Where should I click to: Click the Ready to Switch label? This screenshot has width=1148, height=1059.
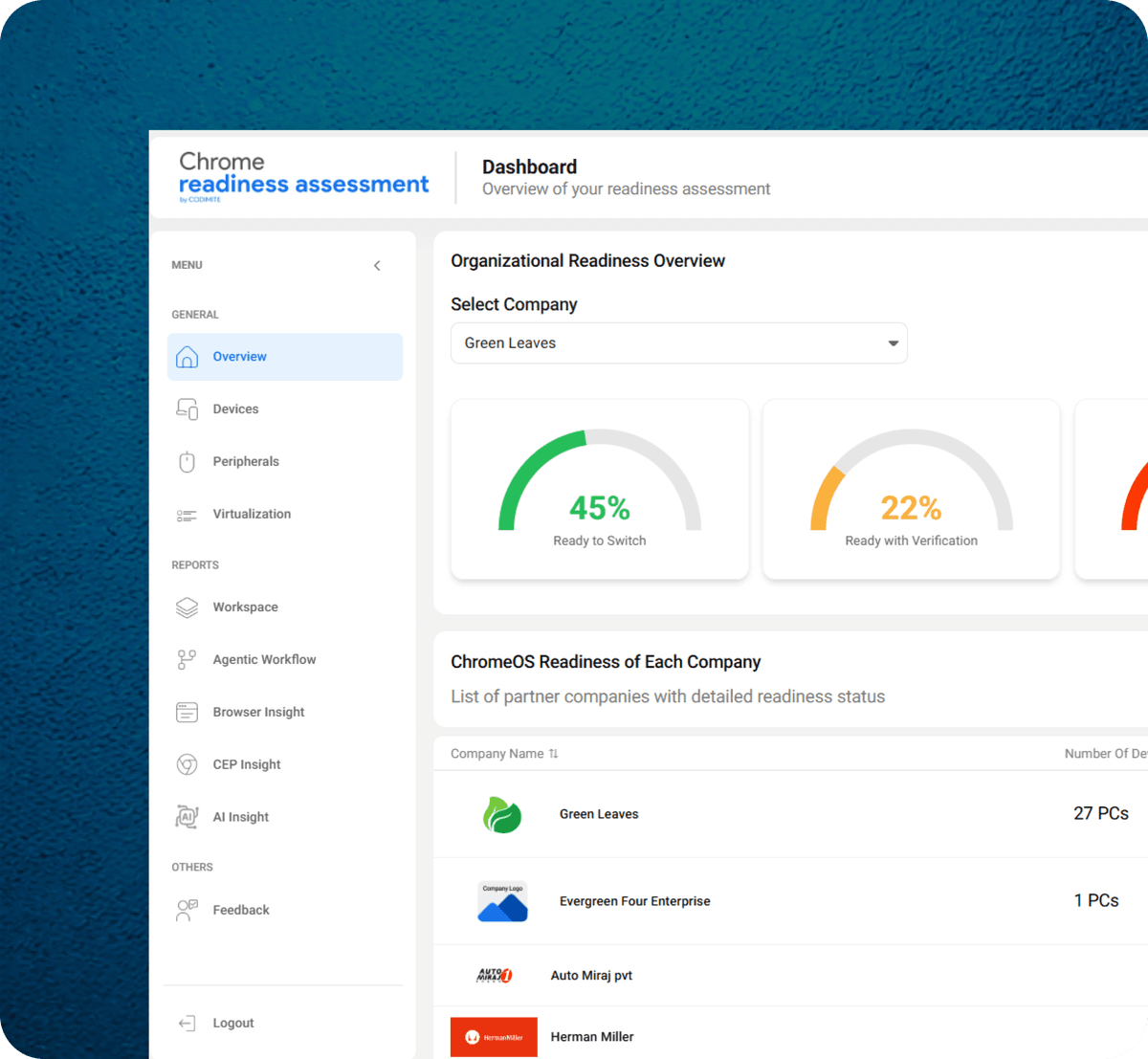pos(600,541)
